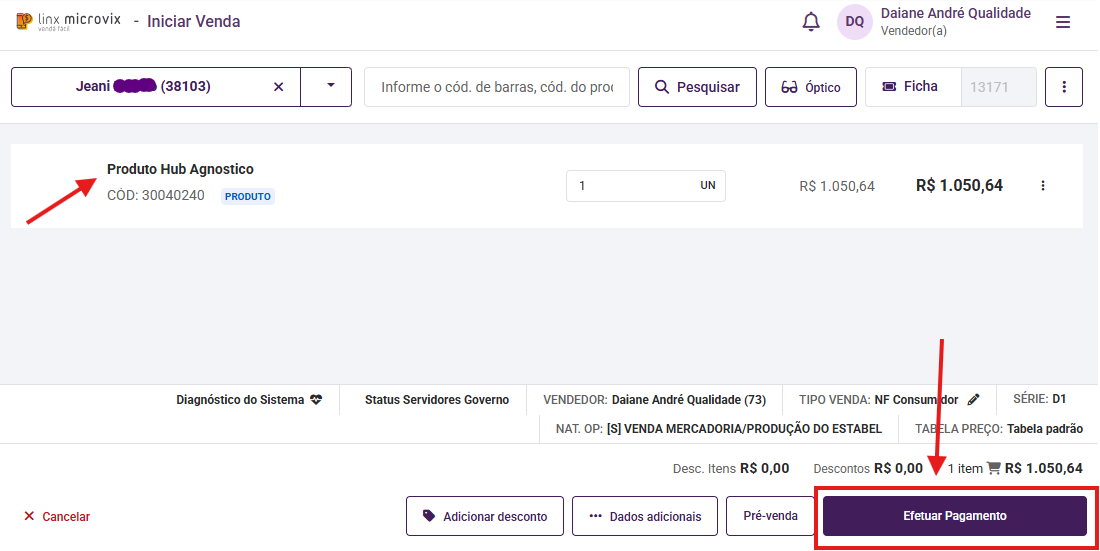The image size is (1100, 551).
Task: Click the VENDEDOR Daiane André Qualidade entry
Action: (655, 400)
